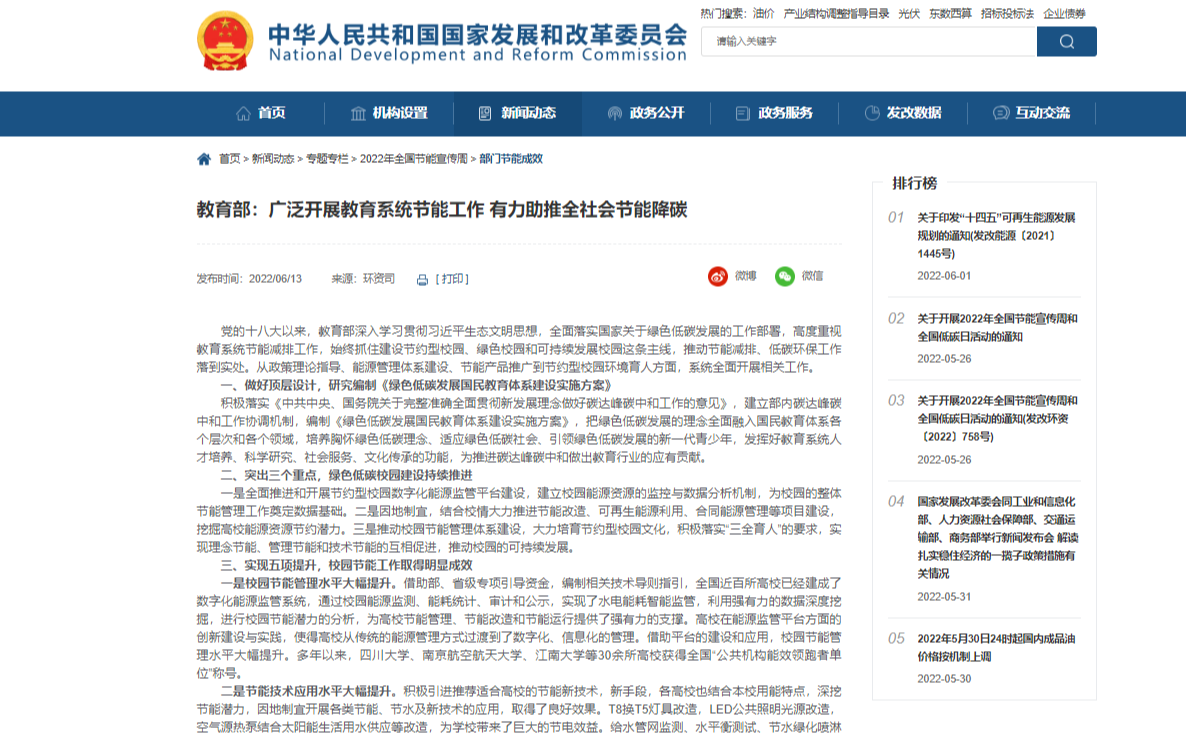
Task: Open ranking 02 节能宣传周和低碳日活动的通知
Action: point(998,328)
